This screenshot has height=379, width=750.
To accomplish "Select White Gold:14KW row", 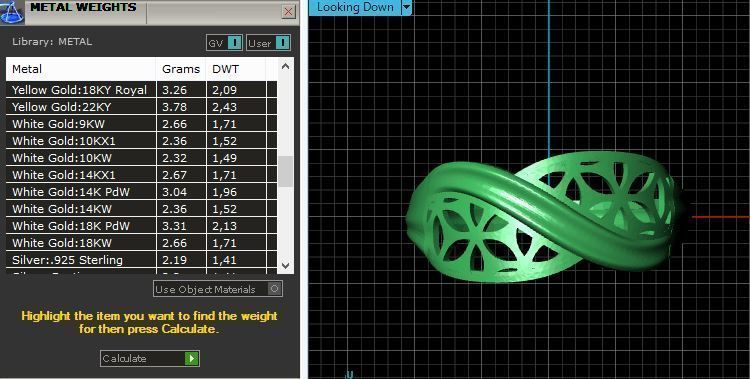I will 142,209.
